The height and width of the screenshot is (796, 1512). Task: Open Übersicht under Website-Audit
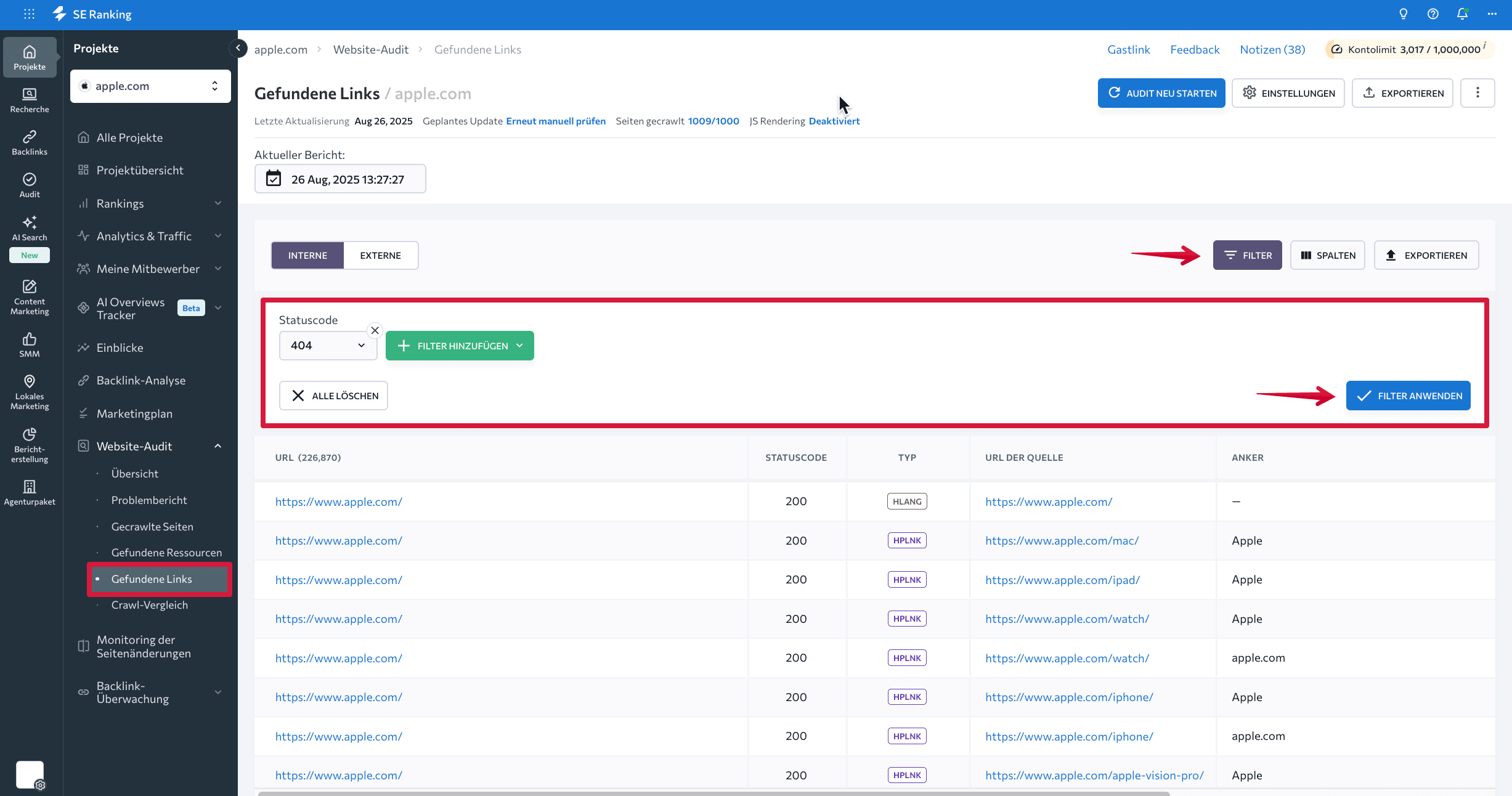pyautogui.click(x=134, y=473)
